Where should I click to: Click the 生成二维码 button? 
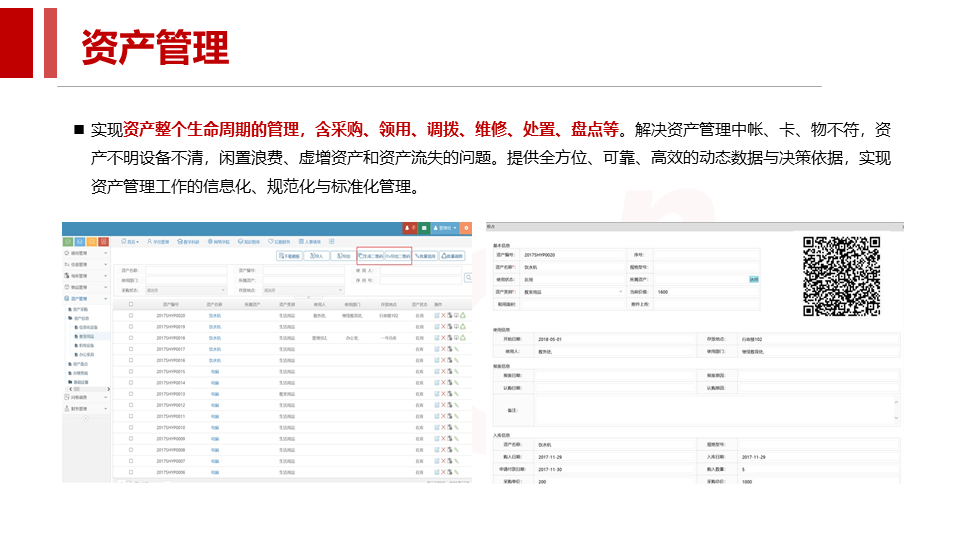click(371, 256)
